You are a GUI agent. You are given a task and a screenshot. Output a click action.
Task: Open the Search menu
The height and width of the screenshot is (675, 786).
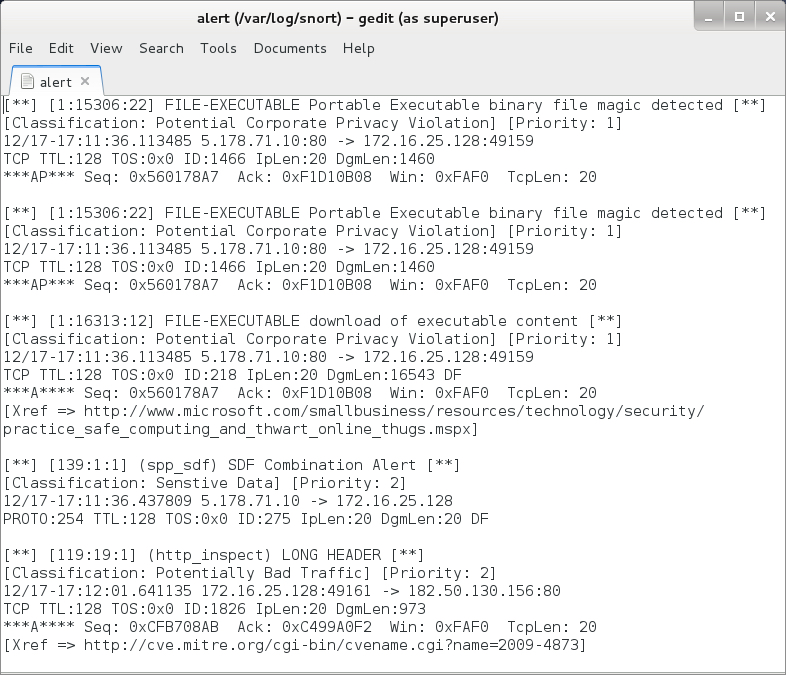point(161,48)
